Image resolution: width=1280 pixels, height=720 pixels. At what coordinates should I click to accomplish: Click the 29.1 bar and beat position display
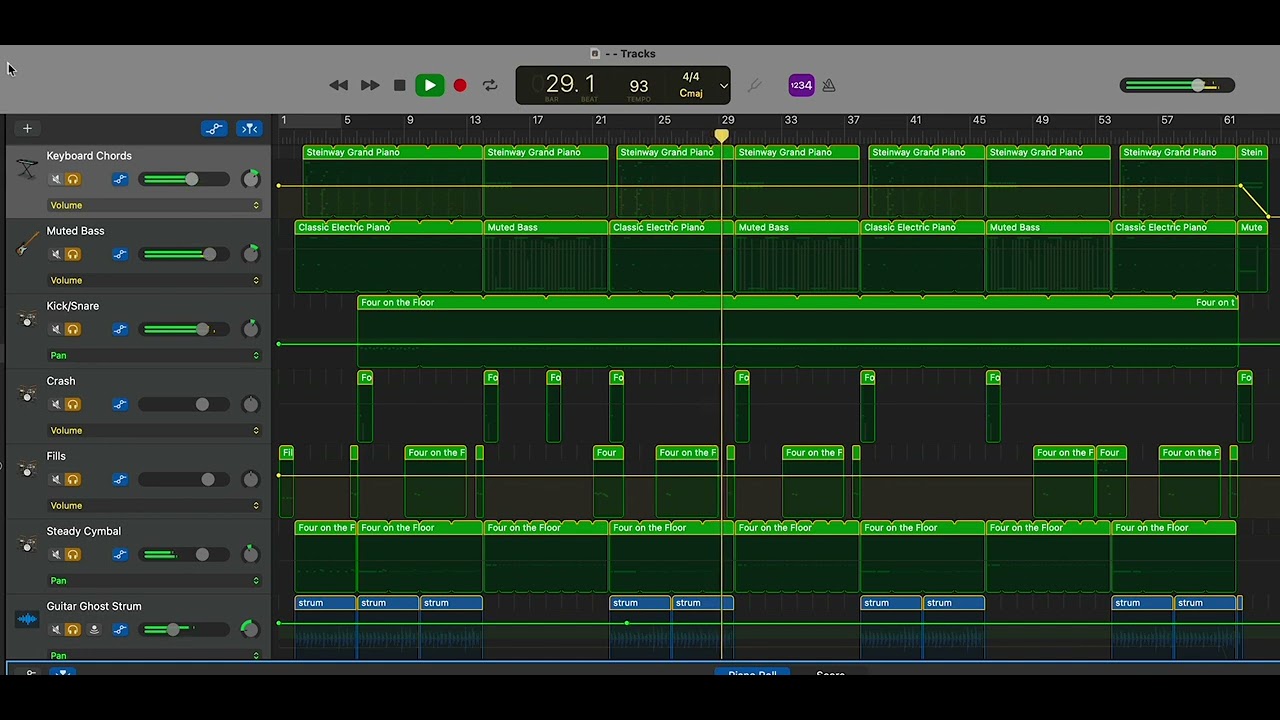click(570, 84)
